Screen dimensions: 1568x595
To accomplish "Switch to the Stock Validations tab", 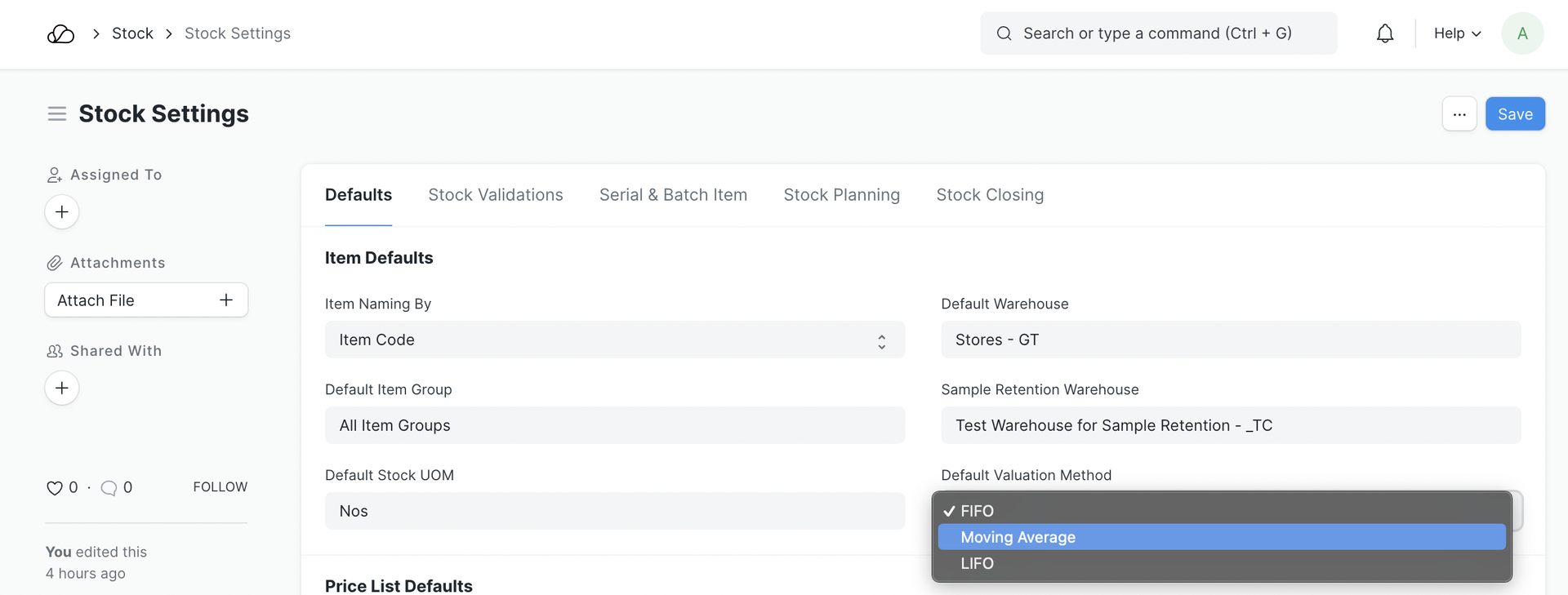I will (495, 195).
